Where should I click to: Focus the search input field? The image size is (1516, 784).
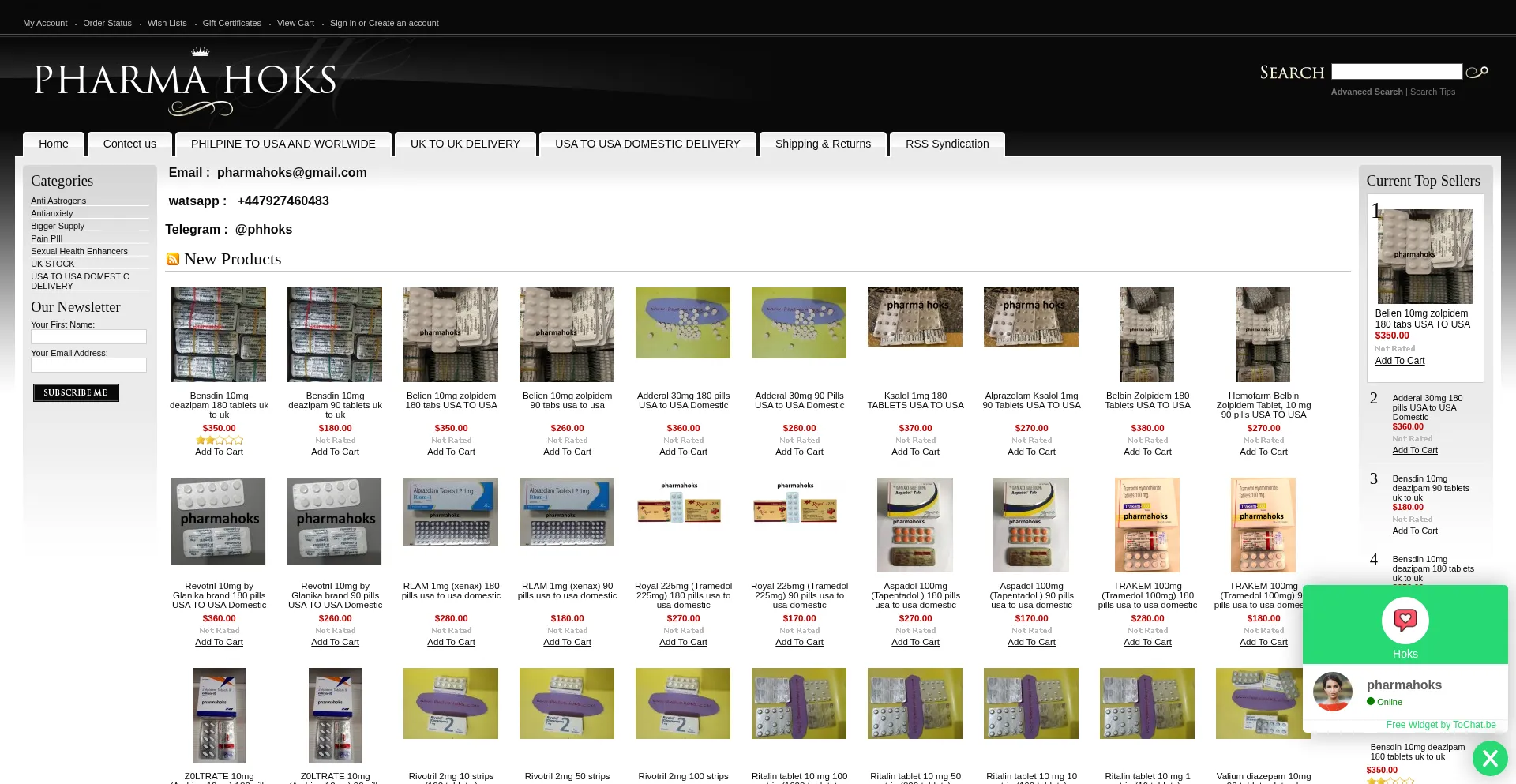click(x=1397, y=72)
